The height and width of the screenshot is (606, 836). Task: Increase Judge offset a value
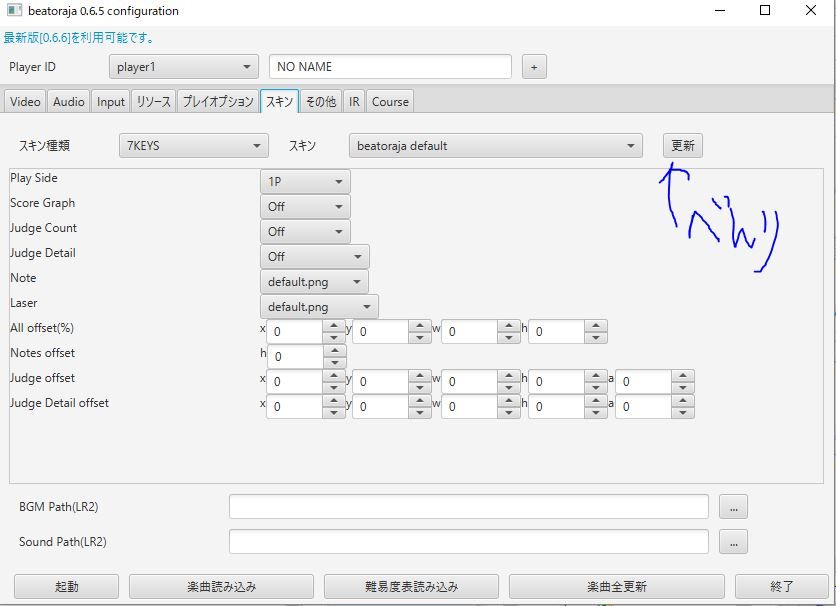(682, 376)
